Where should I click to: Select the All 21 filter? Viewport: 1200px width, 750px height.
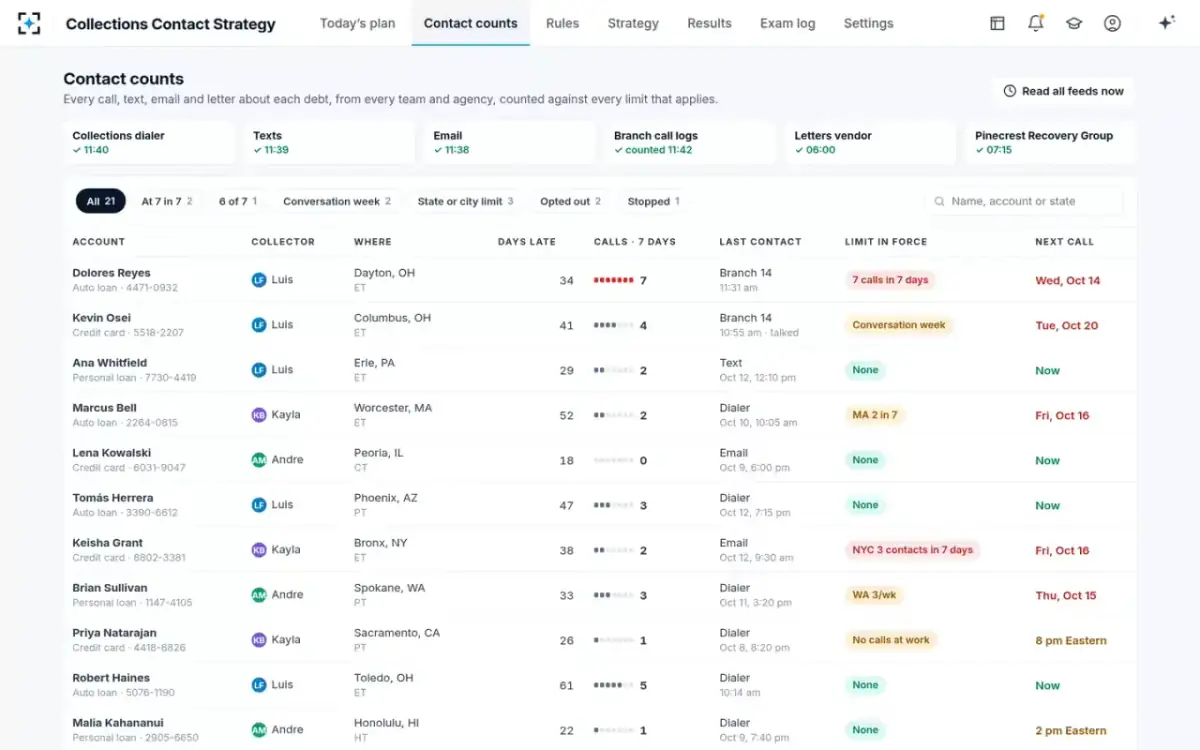(101, 201)
